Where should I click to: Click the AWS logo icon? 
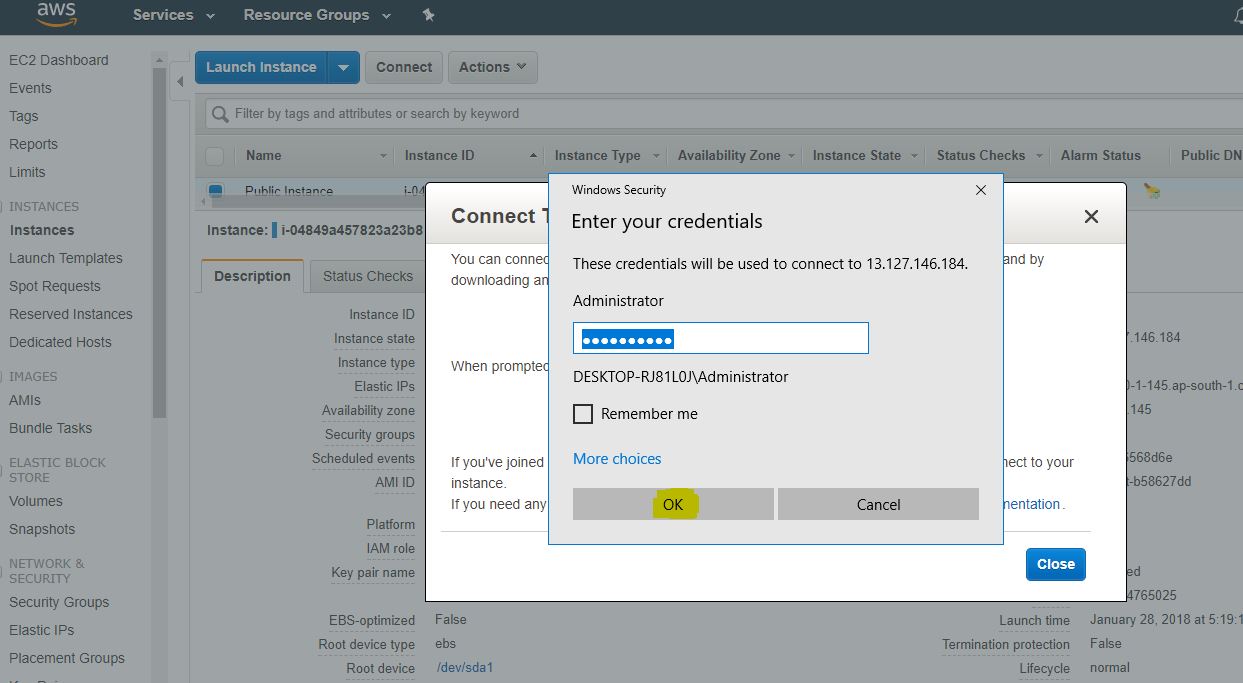pos(57,14)
